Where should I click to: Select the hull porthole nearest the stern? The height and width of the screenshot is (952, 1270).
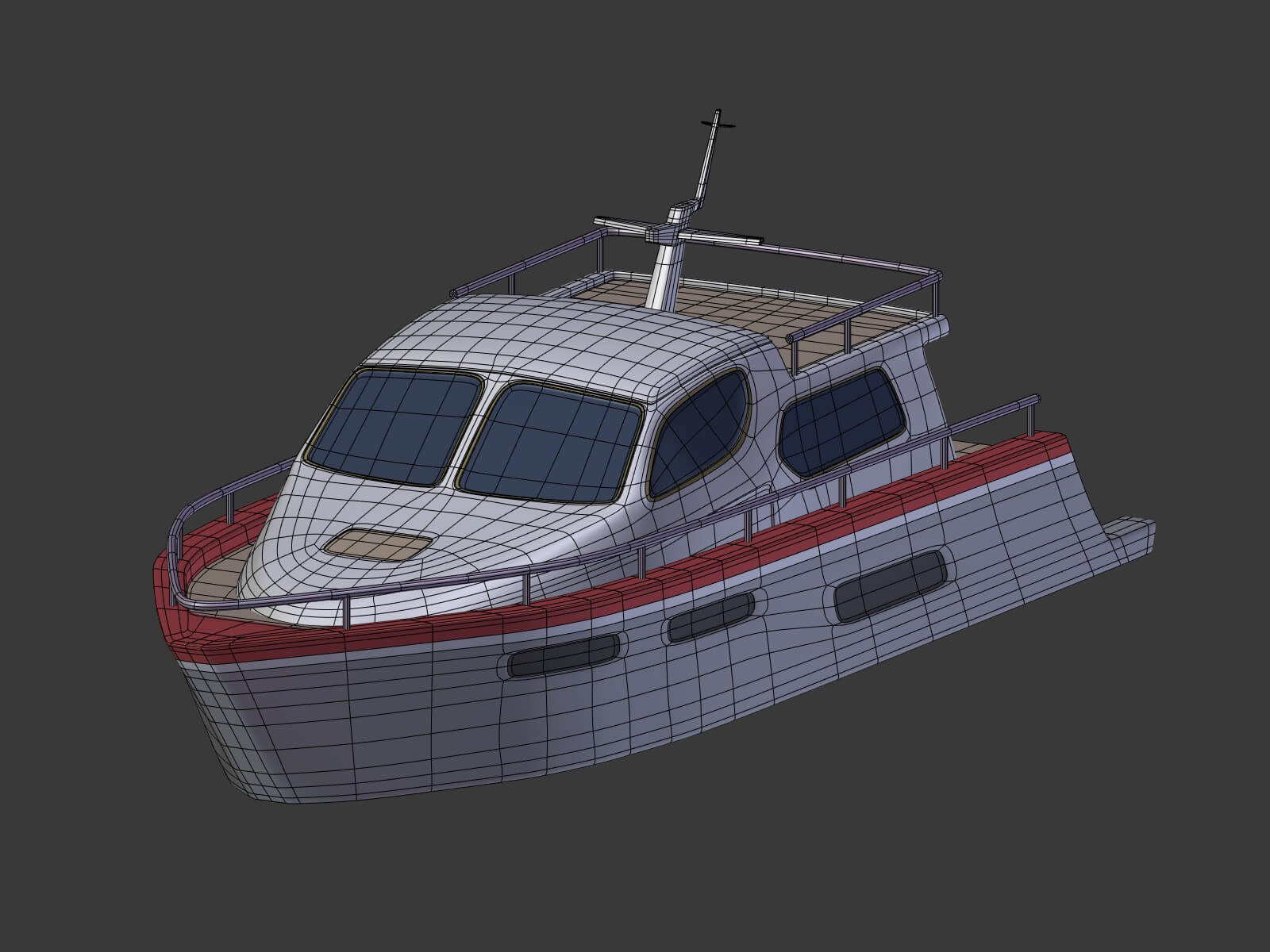[x=890, y=586]
